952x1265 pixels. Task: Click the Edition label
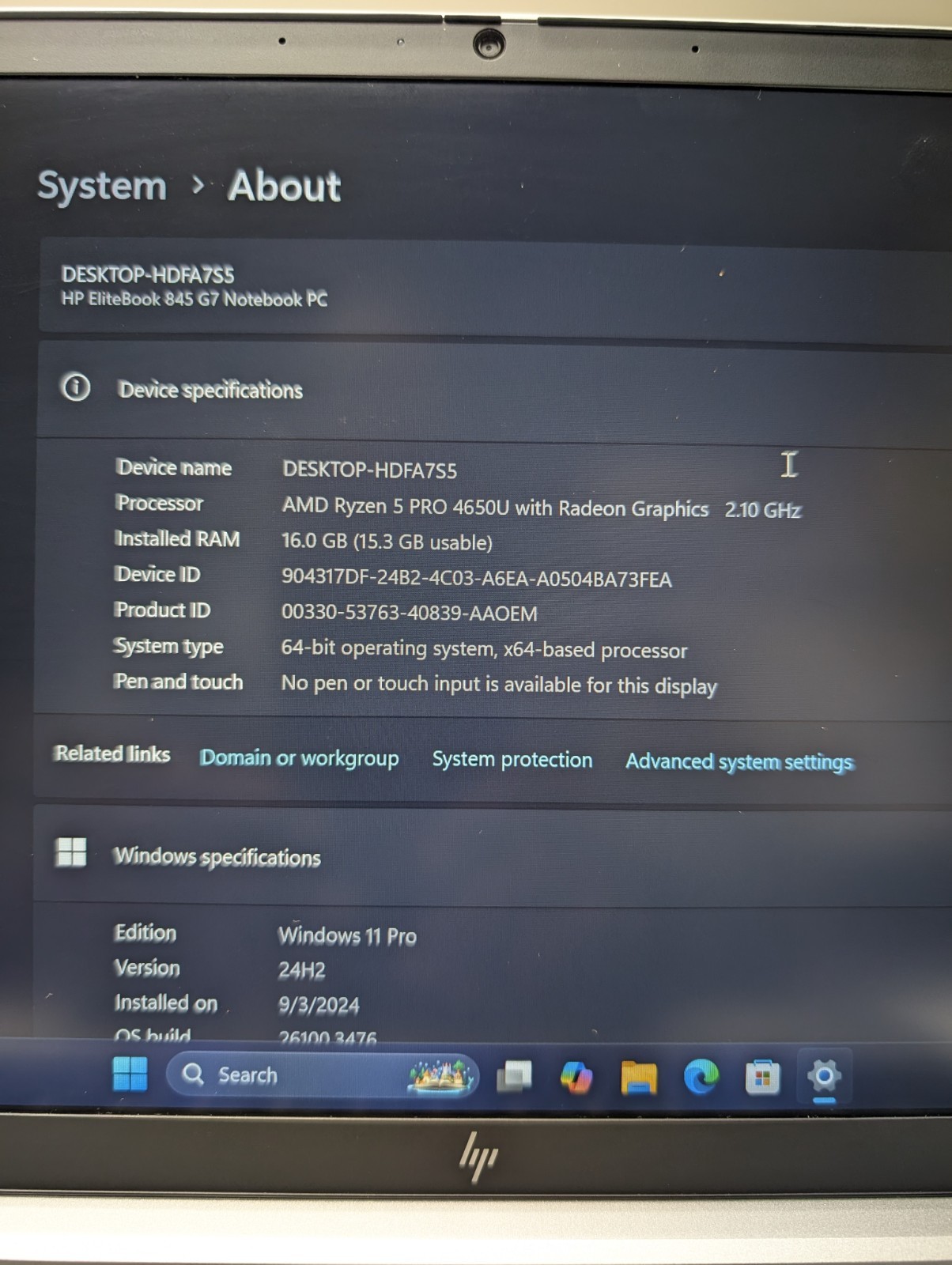(x=145, y=932)
